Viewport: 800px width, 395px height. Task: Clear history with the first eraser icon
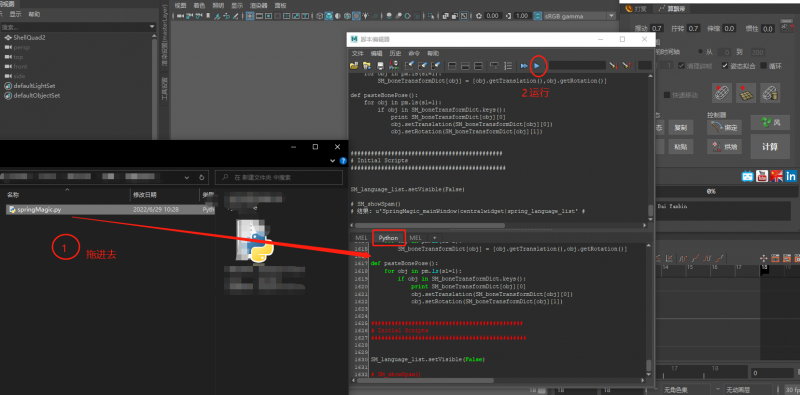pos(409,66)
